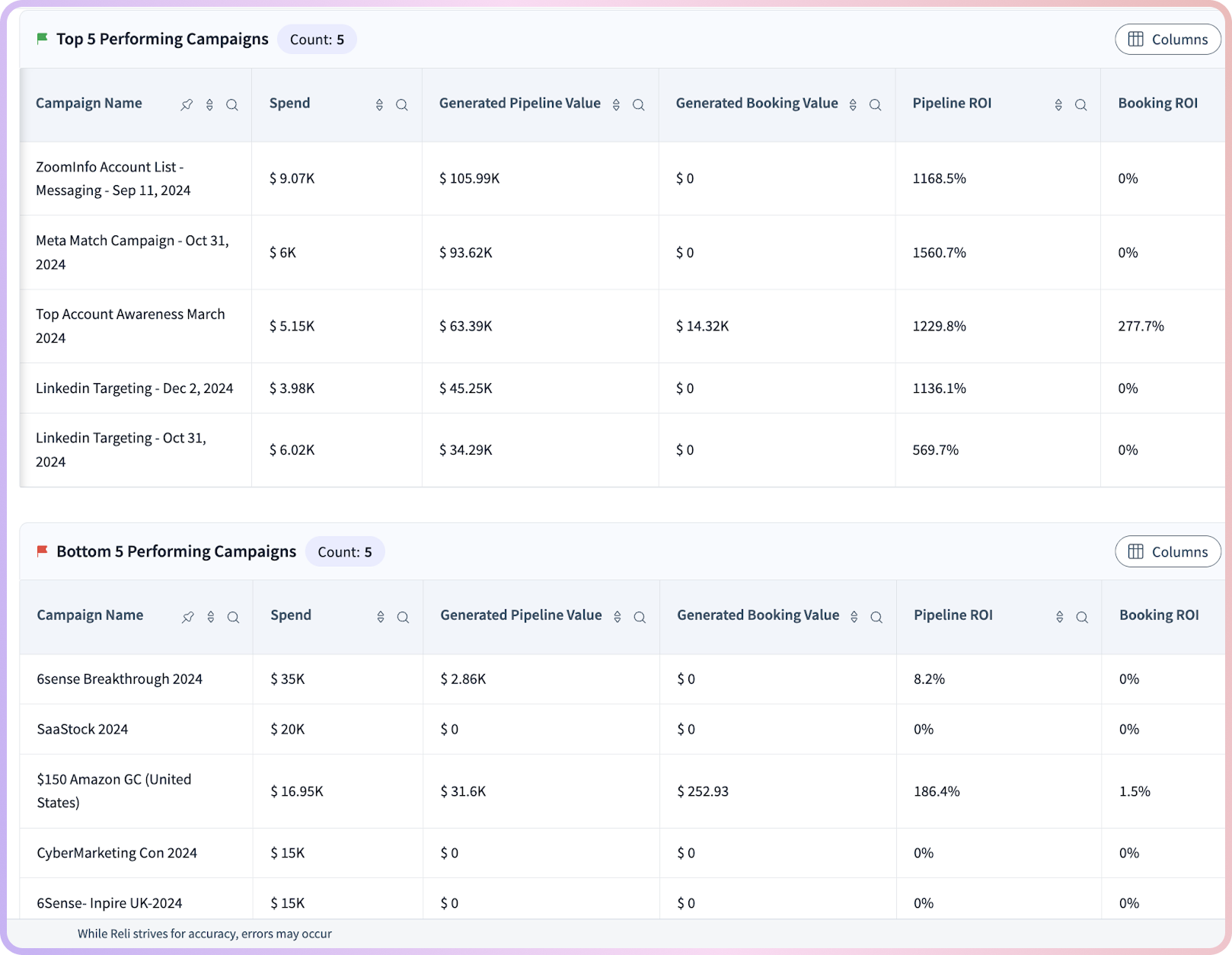This screenshot has height=955, width=1232.
Task: Sort Generated Pipeline Value in Bottom 5 table
Action: (x=618, y=617)
